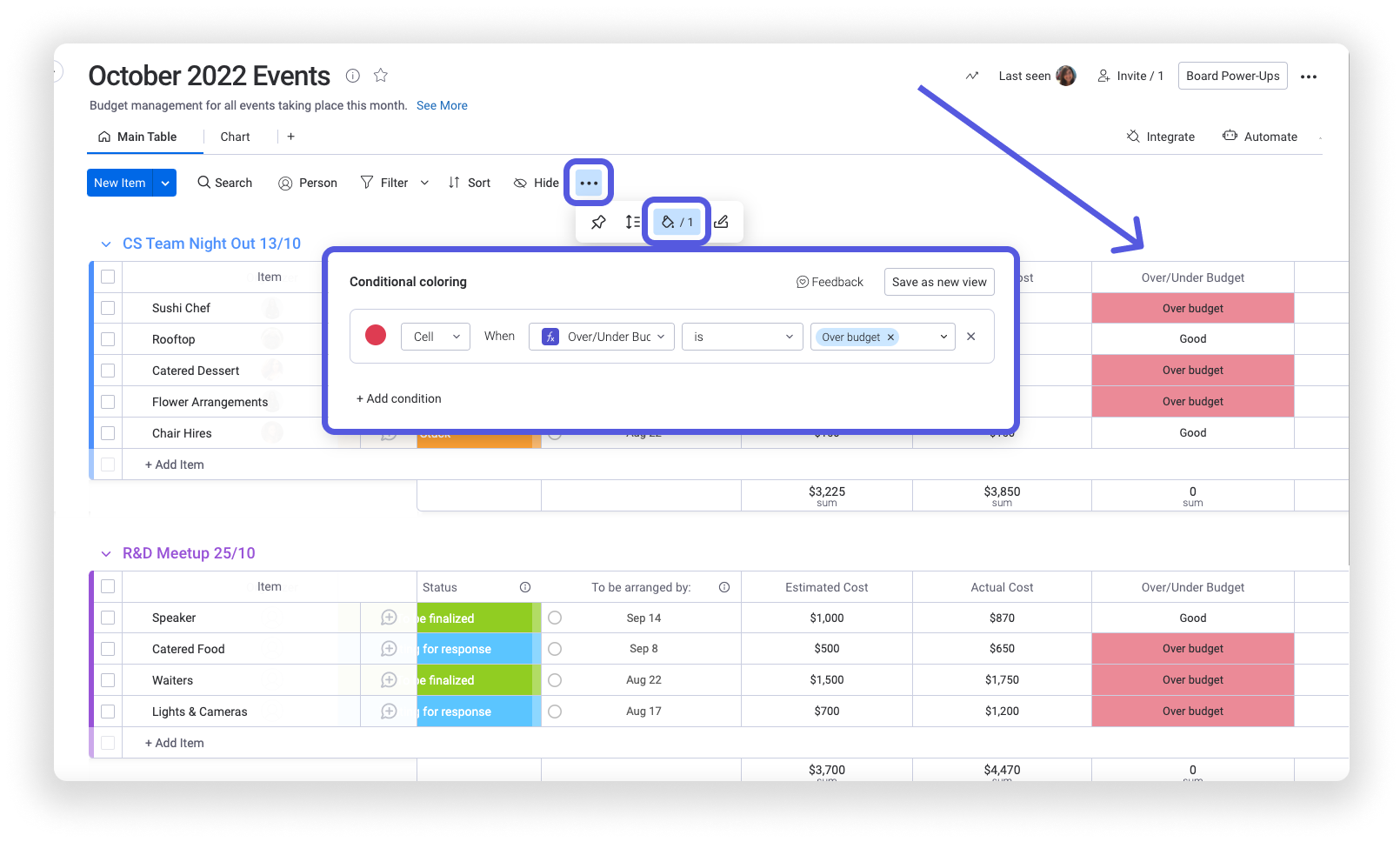Select the Speaker row checkbox
The width and height of the screenshot is (1400, 842).
click(108, 618)
